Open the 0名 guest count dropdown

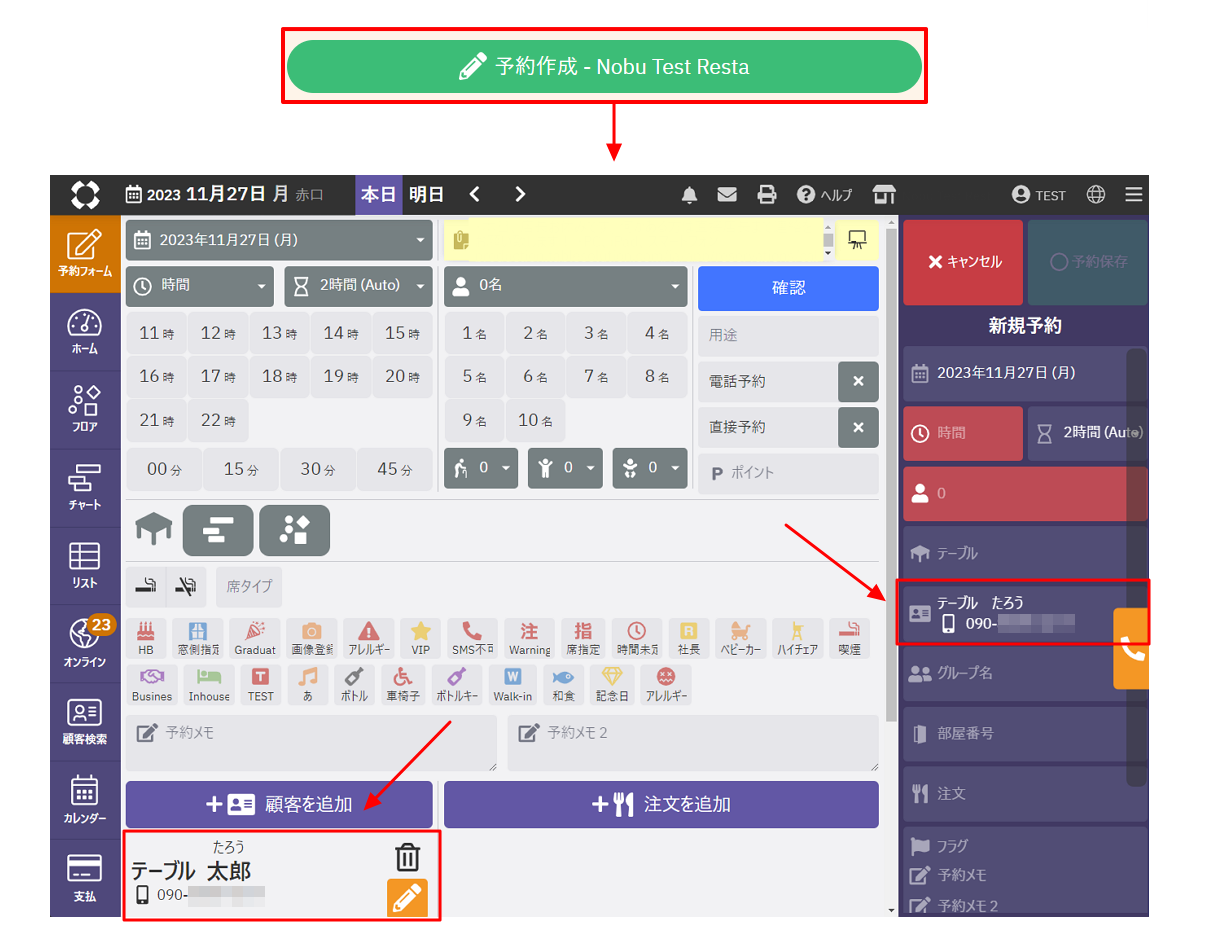pos(565,286)
